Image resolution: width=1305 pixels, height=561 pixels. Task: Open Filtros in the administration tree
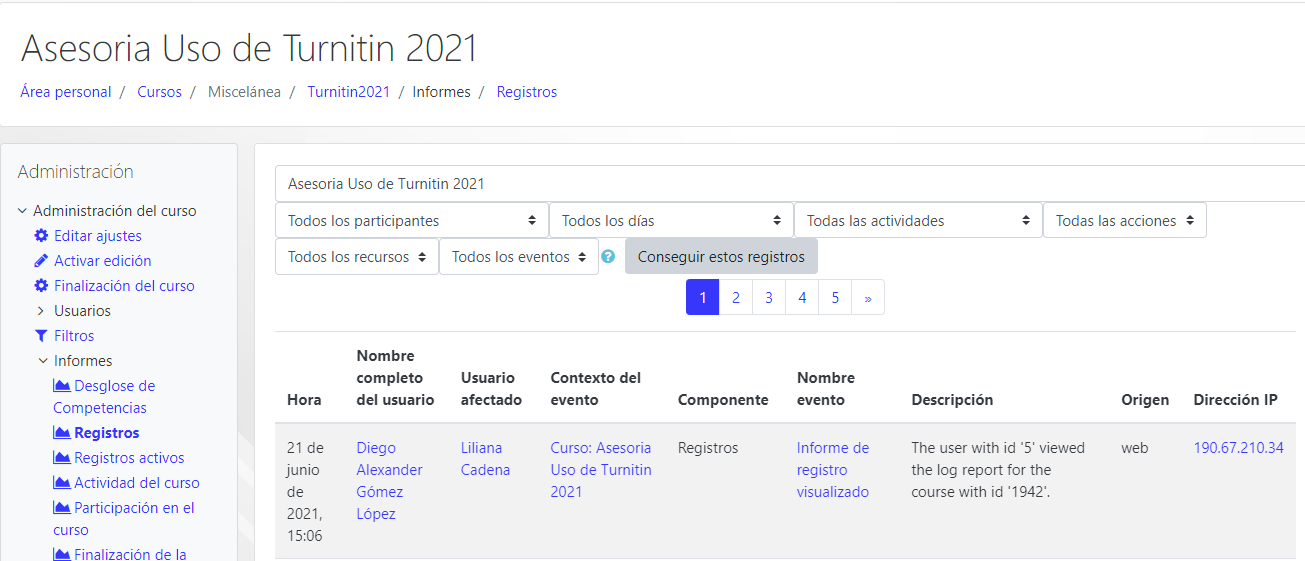pyautogui.click(x=74, y=336)
